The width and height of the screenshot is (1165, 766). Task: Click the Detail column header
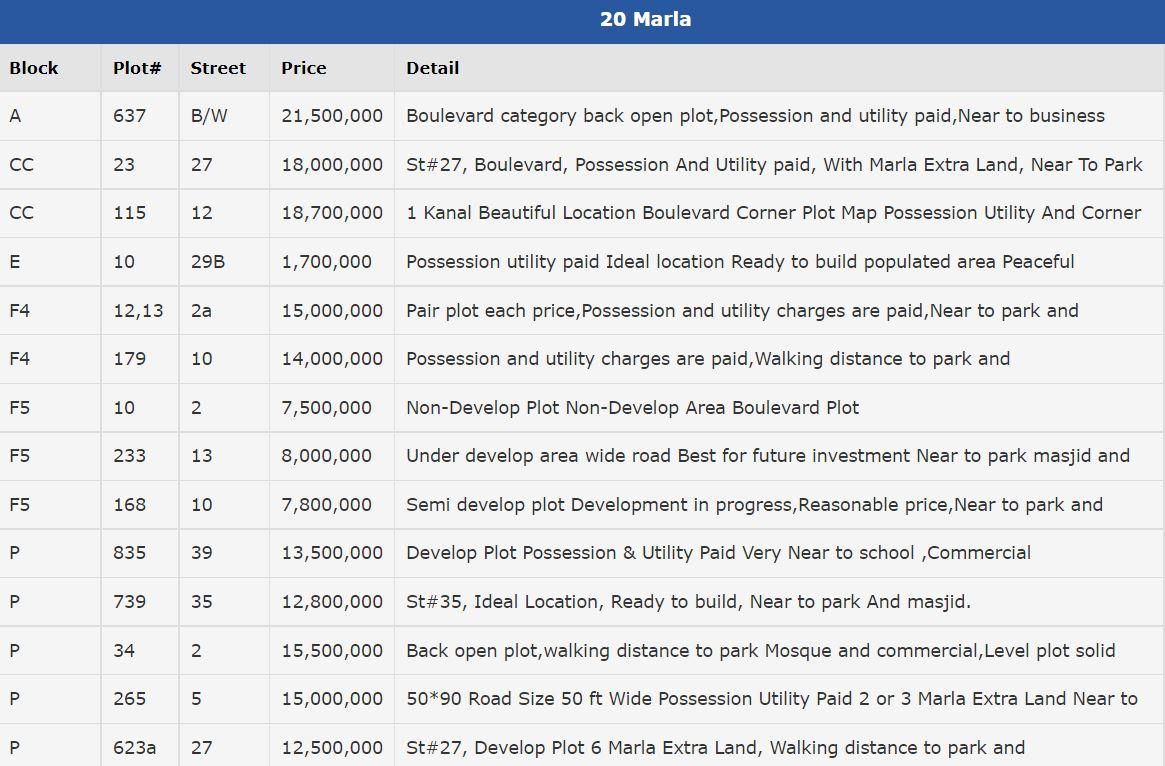pos(432,68)
